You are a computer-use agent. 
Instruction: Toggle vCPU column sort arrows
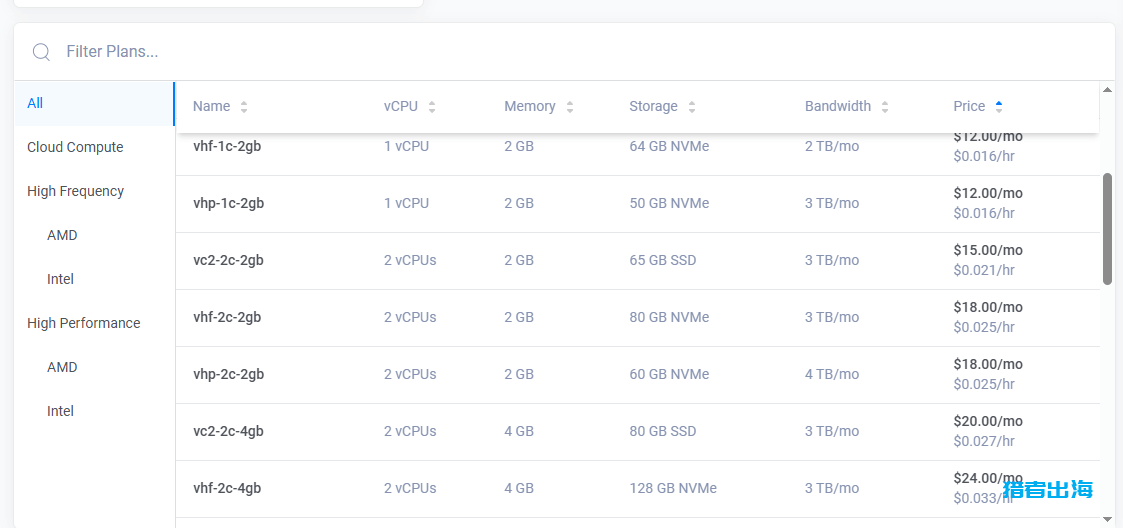(432, 107)
